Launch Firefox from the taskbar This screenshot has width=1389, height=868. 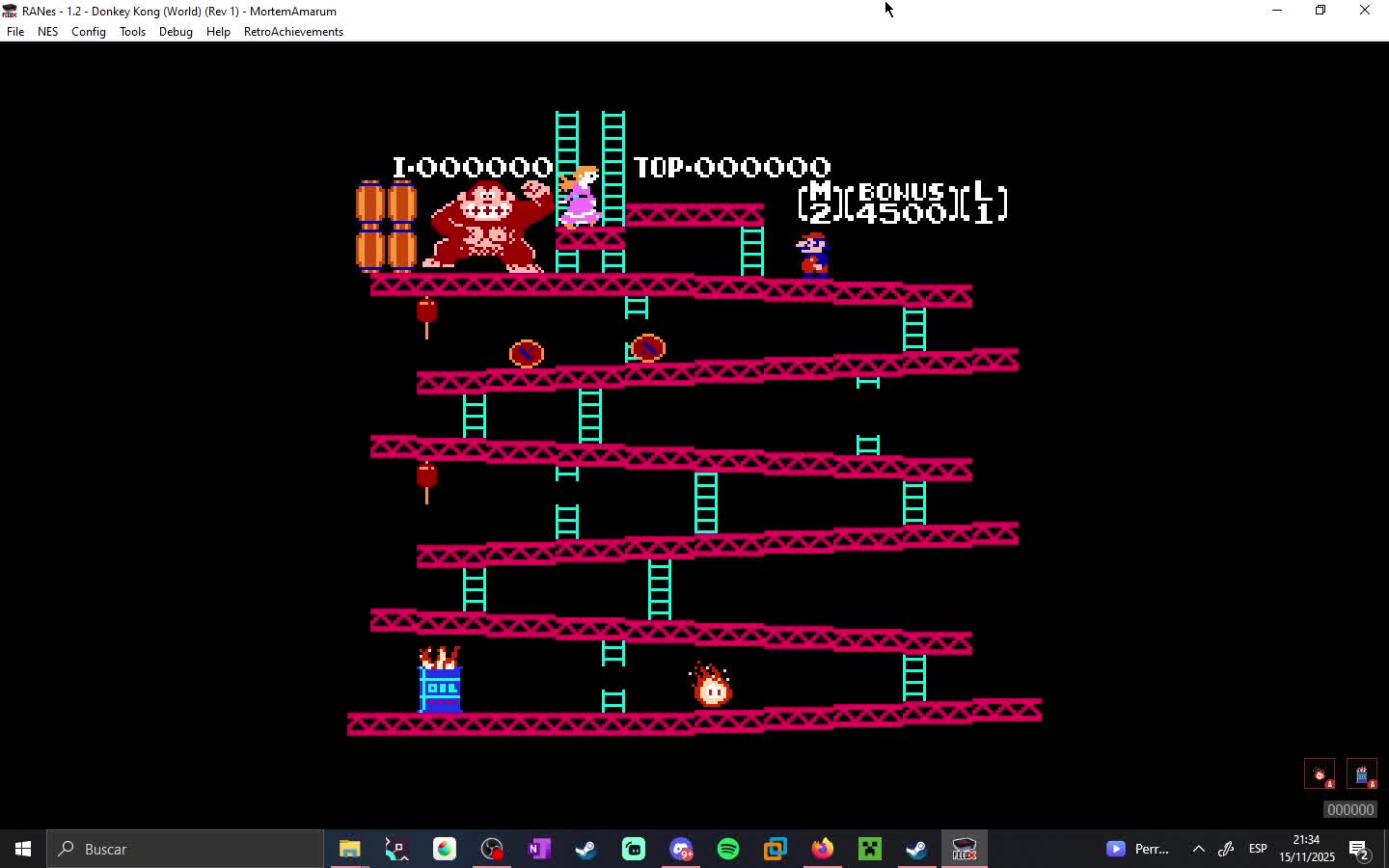click(823, 849)
